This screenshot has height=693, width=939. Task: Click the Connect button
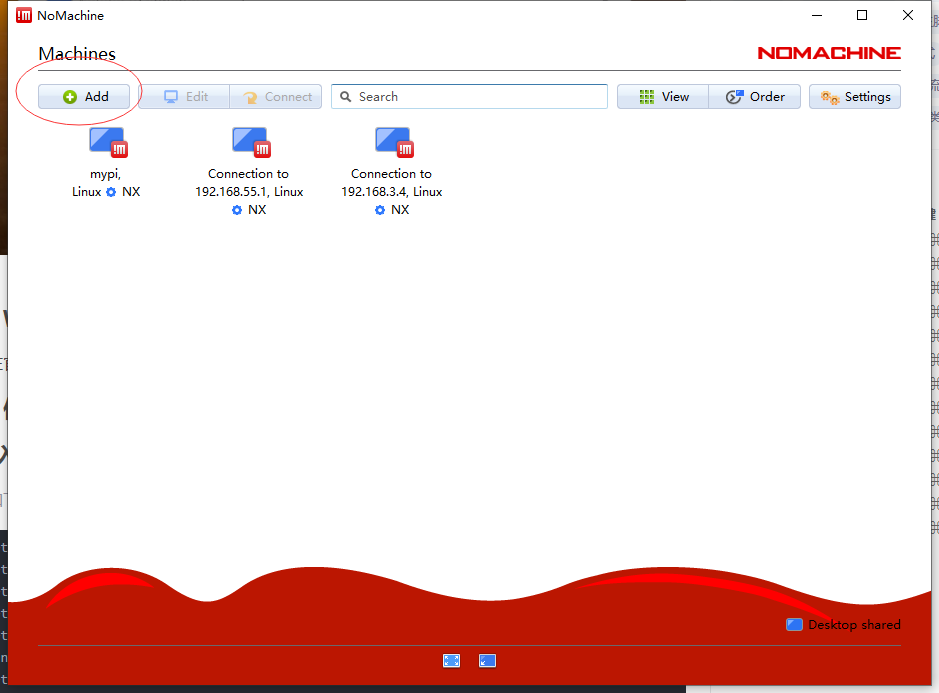coord(276,96)
